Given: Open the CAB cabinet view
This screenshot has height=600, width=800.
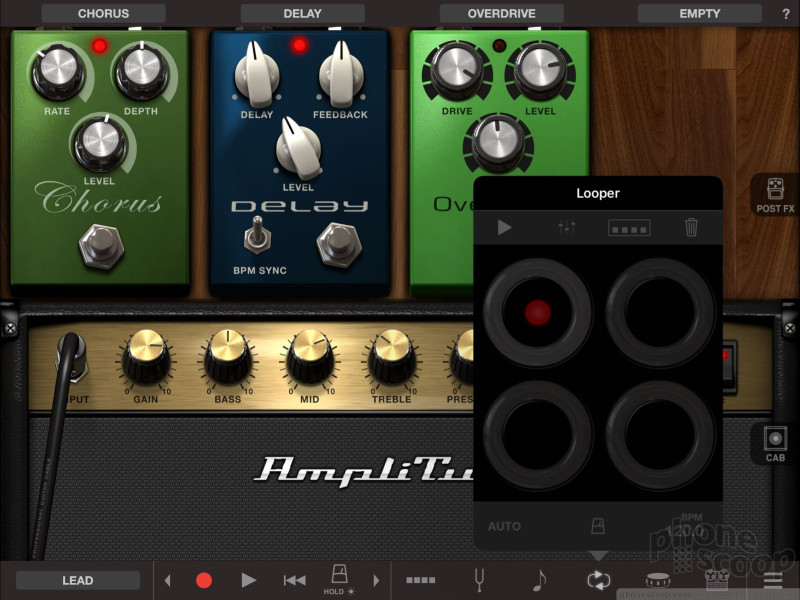Looking at the screenshot, I should tap(775, 444).
